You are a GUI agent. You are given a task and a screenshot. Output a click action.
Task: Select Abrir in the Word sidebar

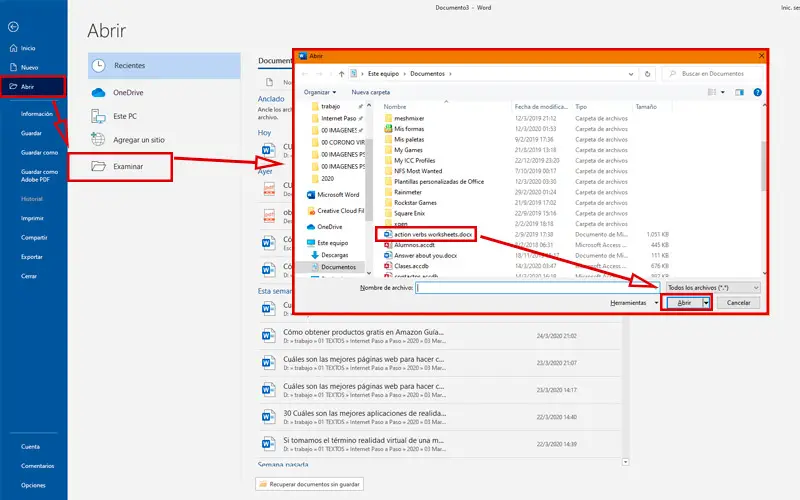point(33,87)
